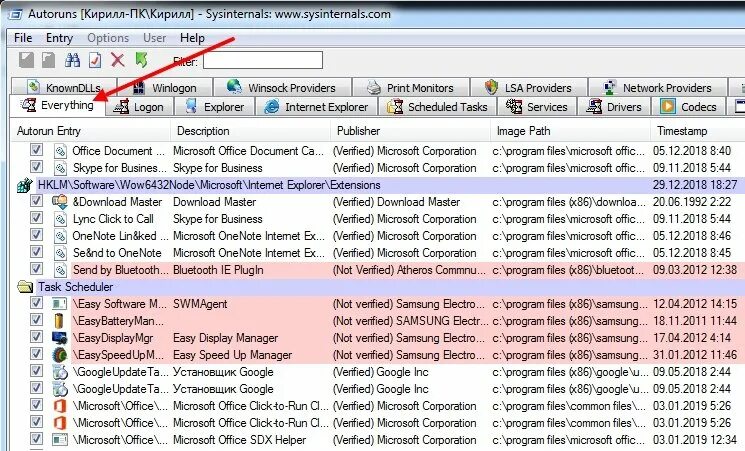745x451 pixels.
Task: Select the Internet Explorer tab
Action: click(316, 107)
